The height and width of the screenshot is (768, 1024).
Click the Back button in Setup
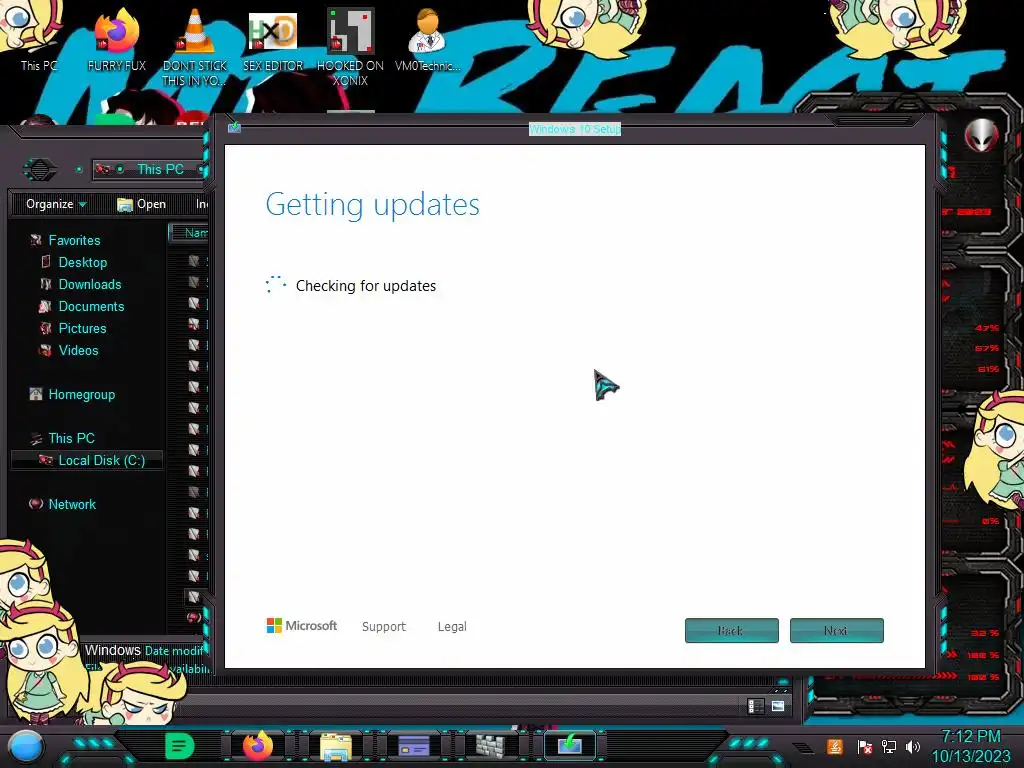[x=731, y=630]
